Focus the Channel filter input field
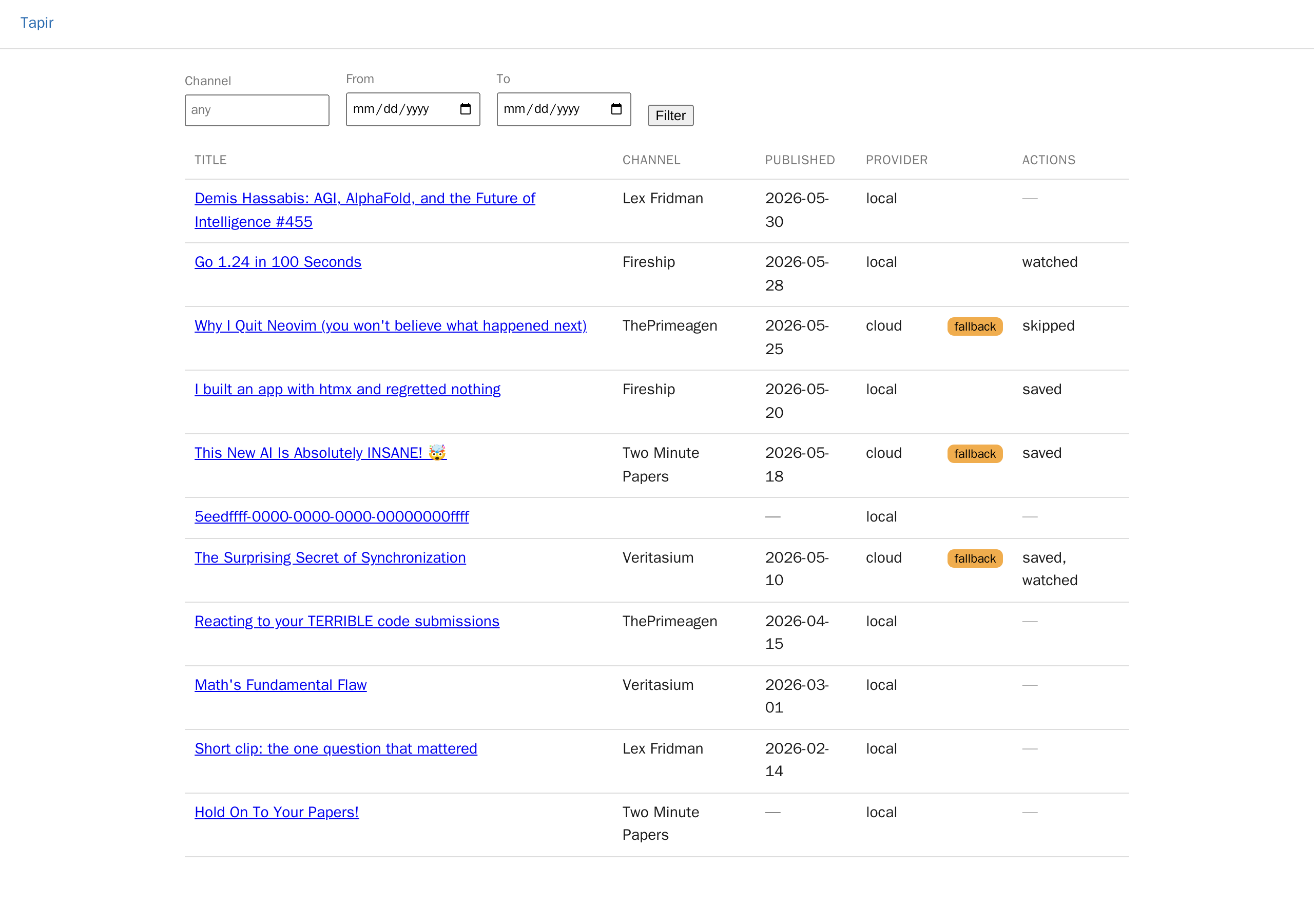Viewport: 1314px width, 924px height. coord(257,110)
